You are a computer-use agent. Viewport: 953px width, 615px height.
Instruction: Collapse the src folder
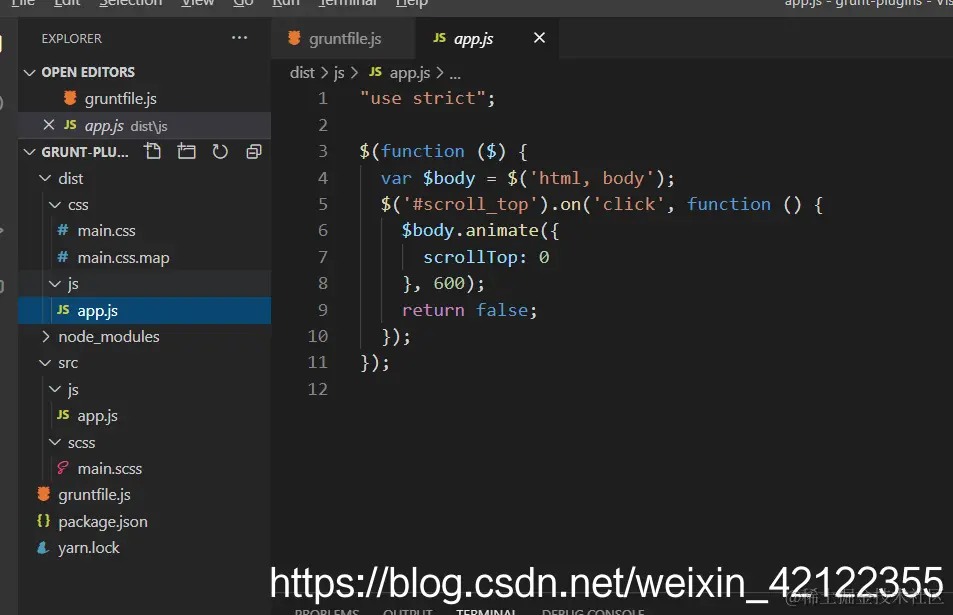click(x=45, y=363)
